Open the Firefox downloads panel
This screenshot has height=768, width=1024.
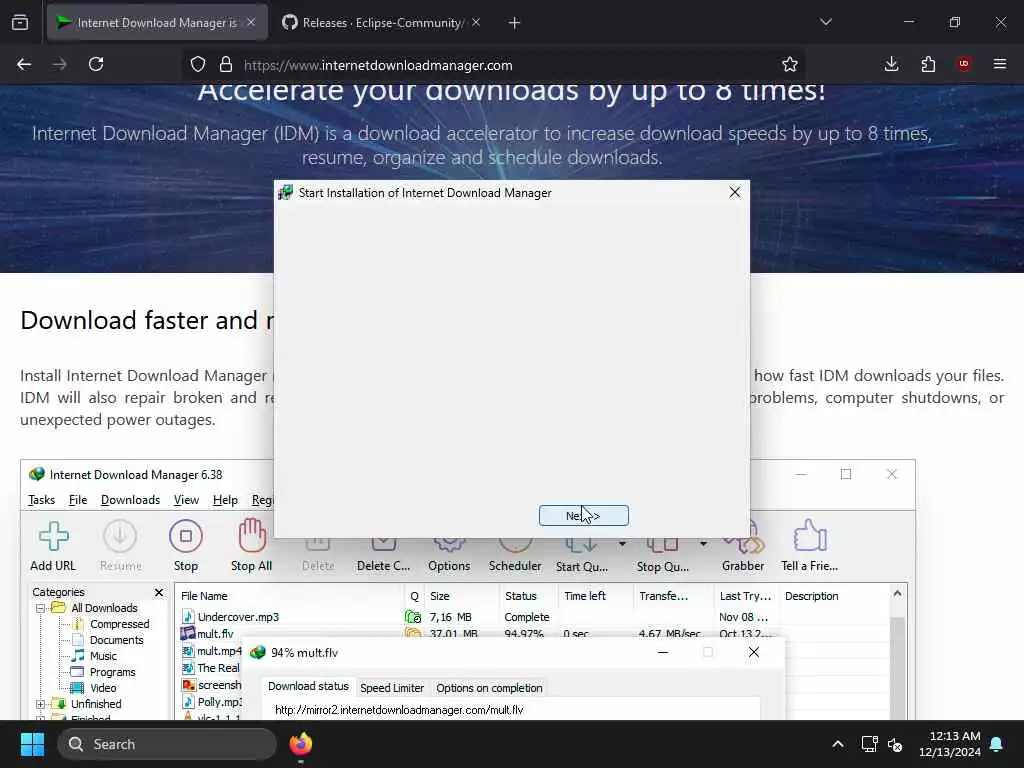point(891,64)
